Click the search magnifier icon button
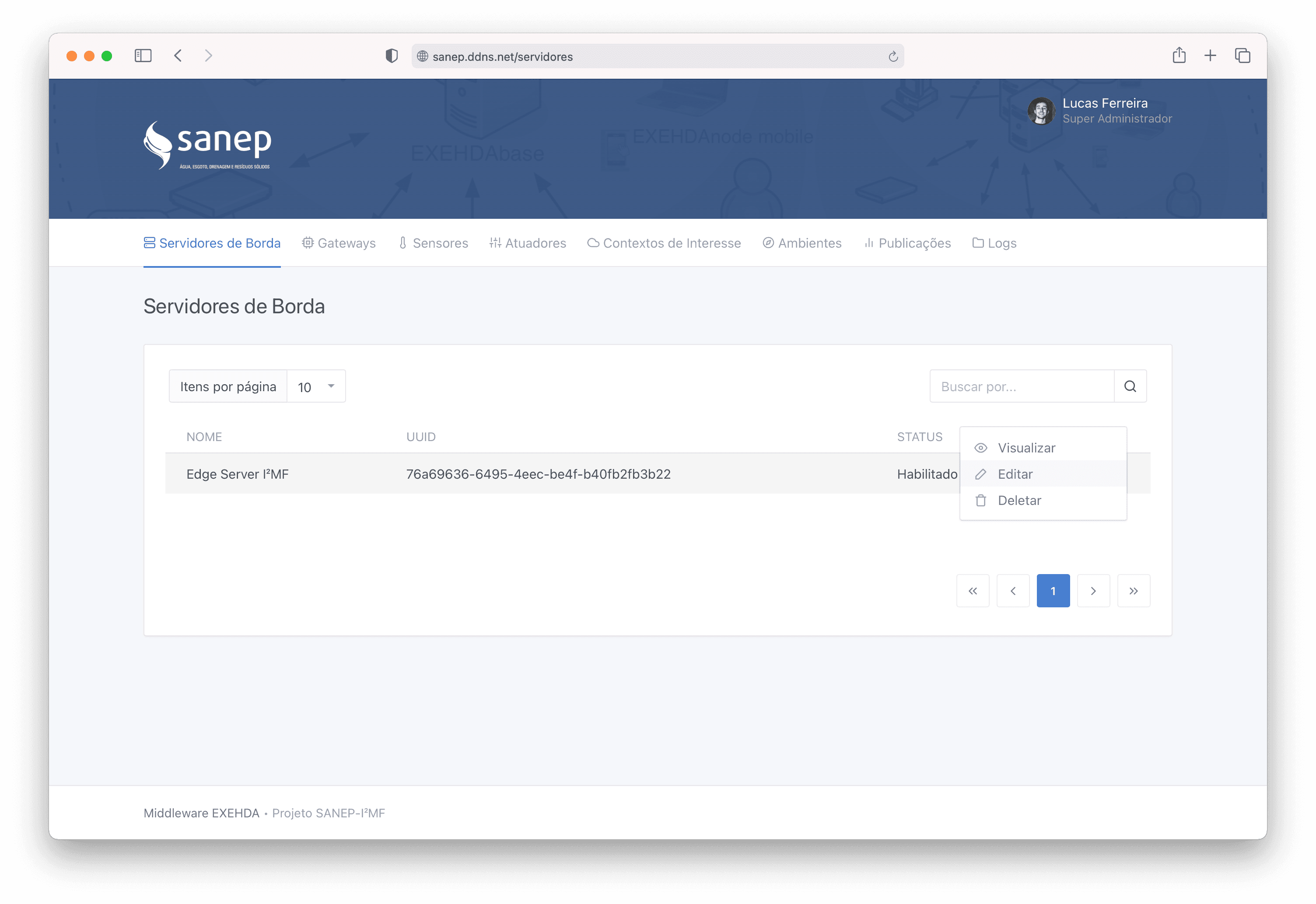1316x904 pixels. point(1130,386)
